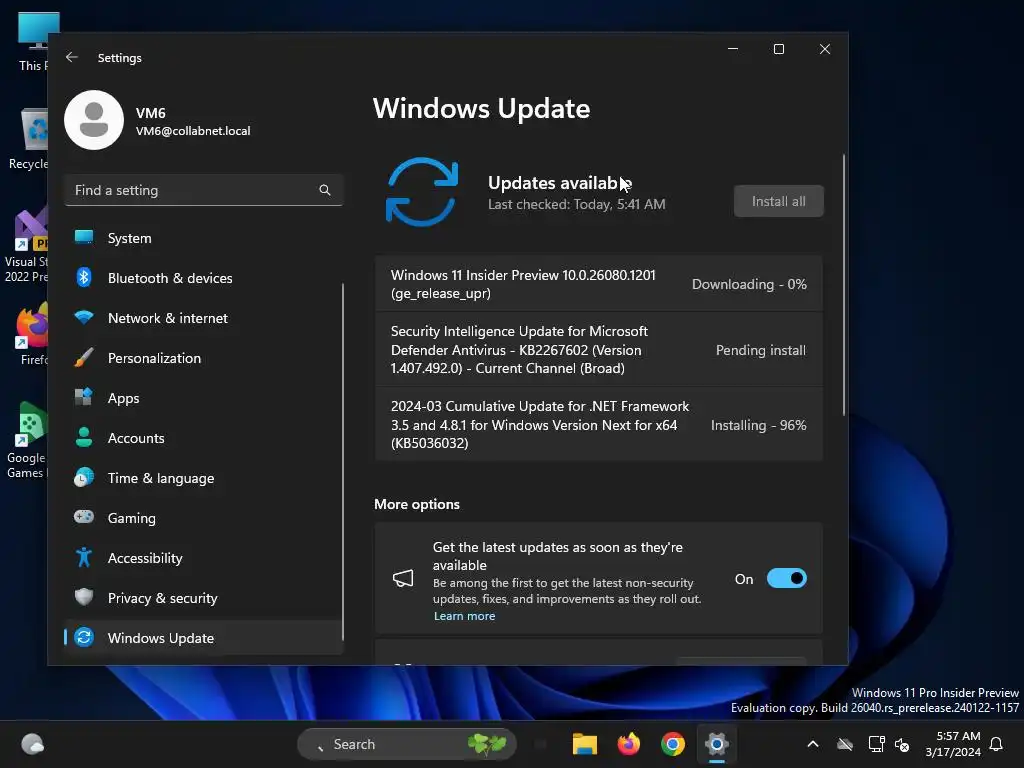
Task: Click the back arrow in Settings
Action: [72, 57]
